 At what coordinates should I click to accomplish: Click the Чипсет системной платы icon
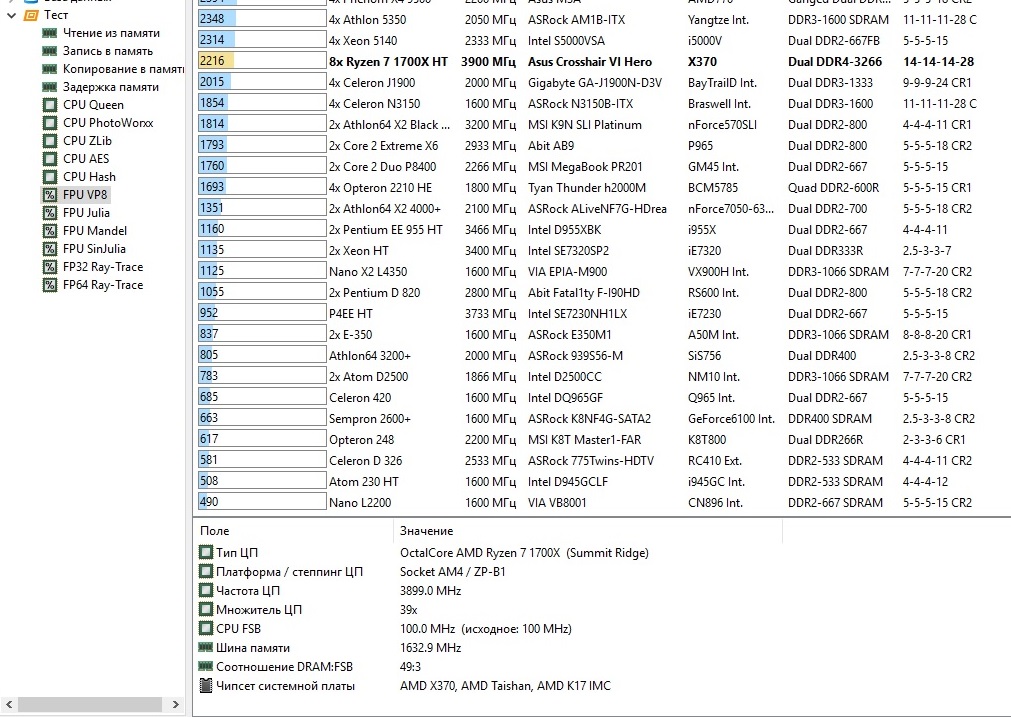coord(206,685)
